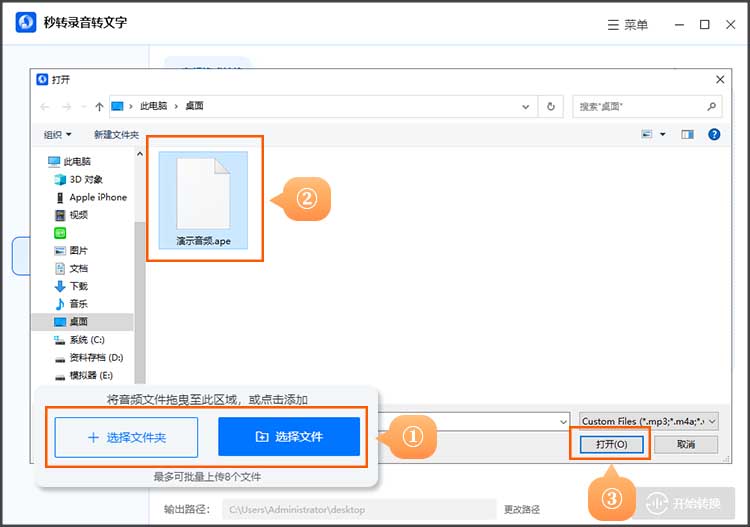Viewport: 750px width, 527px height.
Task: Toggle the preview pane icon
Action: [687, 134]
